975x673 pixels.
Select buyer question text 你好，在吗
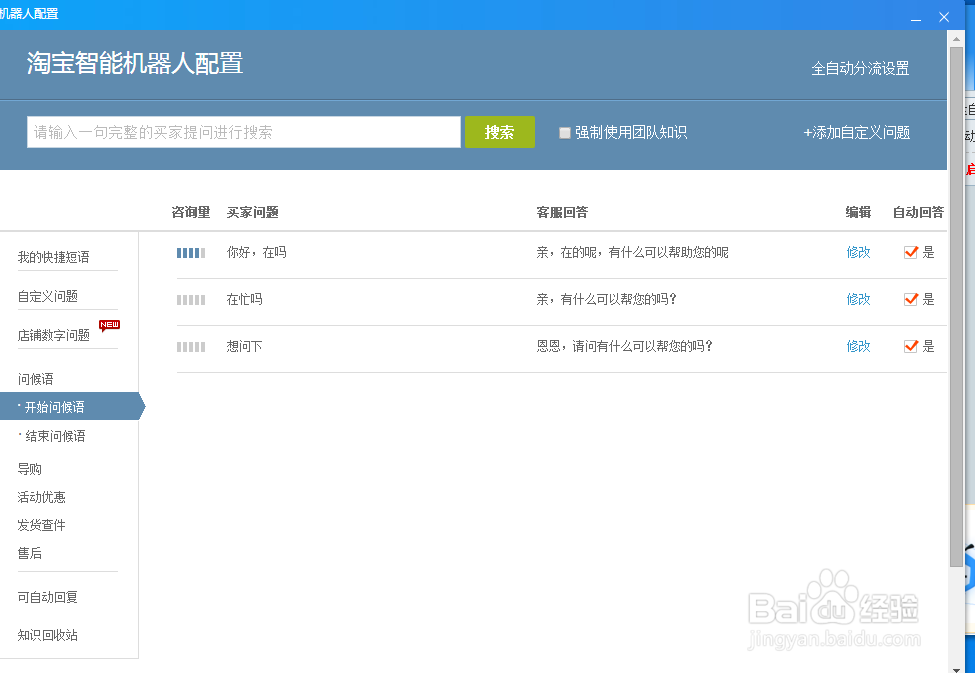256,252
